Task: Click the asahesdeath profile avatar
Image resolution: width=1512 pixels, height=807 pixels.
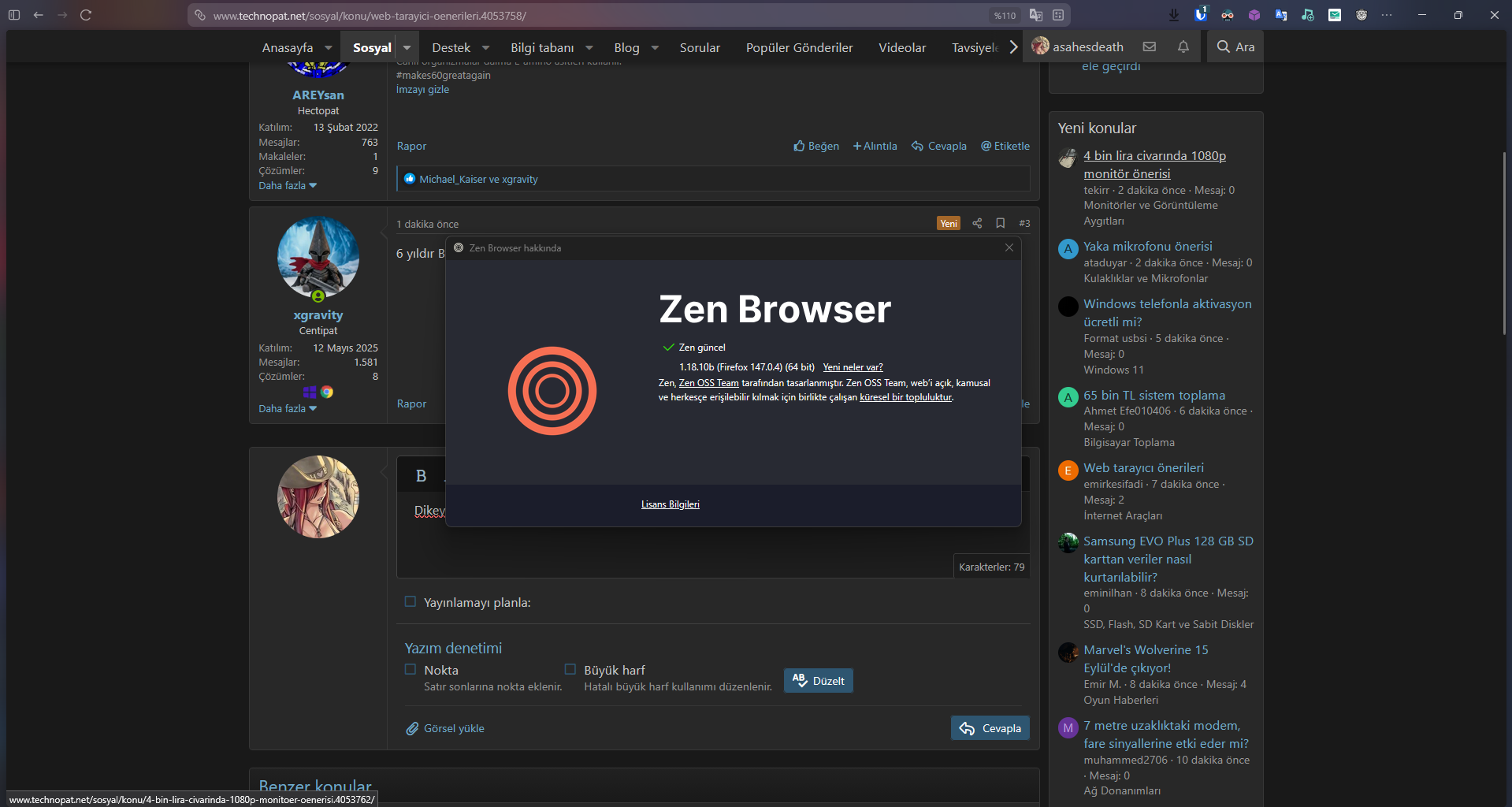Action: click(1040, 46)
